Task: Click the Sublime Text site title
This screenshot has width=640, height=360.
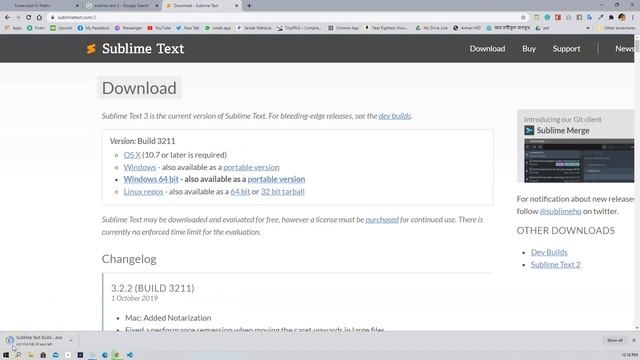Action: coord(143,49)
